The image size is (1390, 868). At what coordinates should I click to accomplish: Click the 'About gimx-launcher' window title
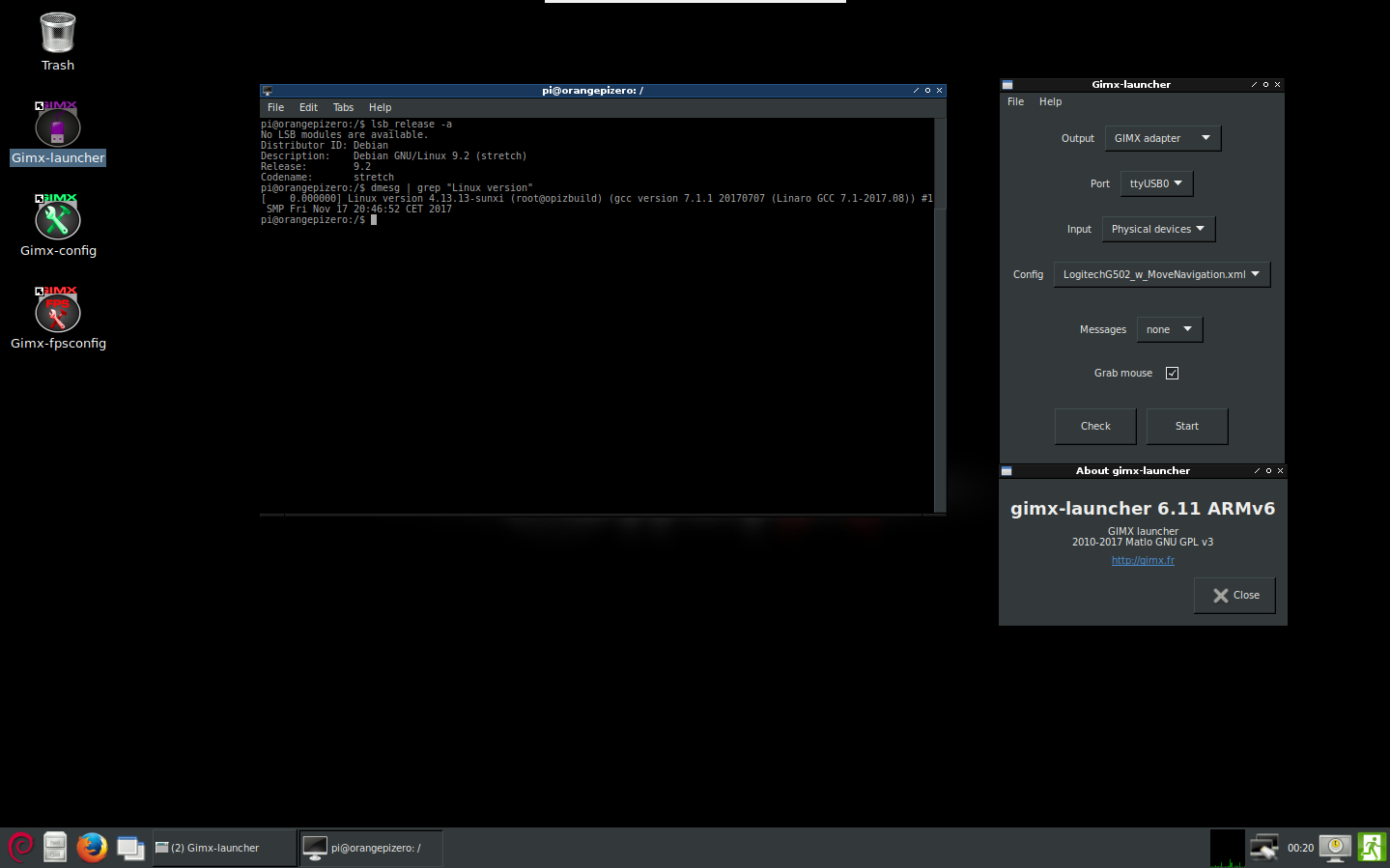coord(1133,471)
